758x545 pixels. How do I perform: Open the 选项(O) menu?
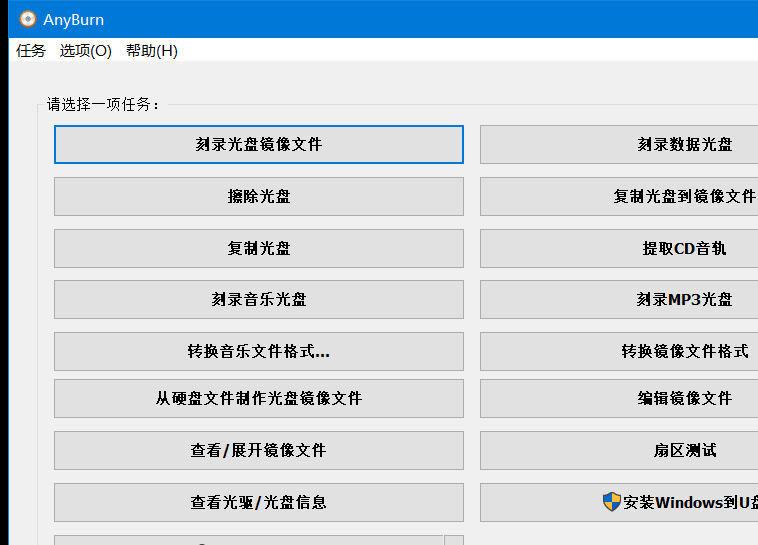point(86,51)
